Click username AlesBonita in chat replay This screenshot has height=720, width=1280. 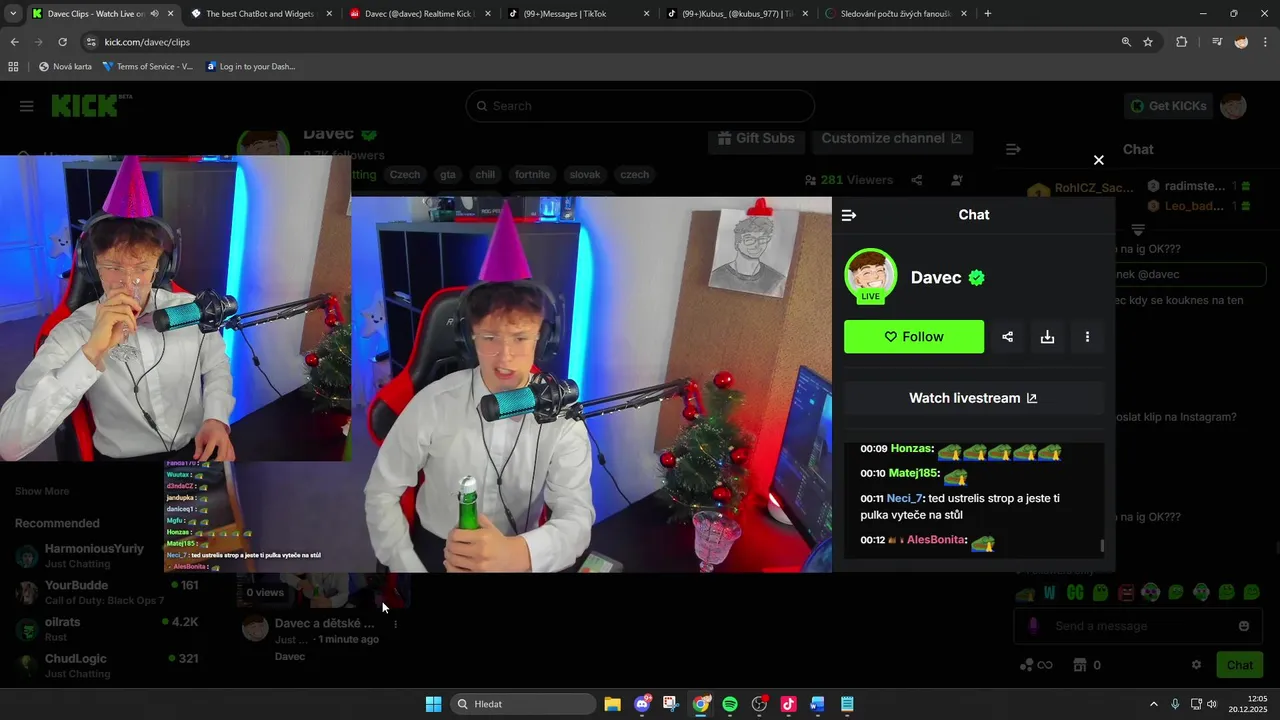[935, 540]
